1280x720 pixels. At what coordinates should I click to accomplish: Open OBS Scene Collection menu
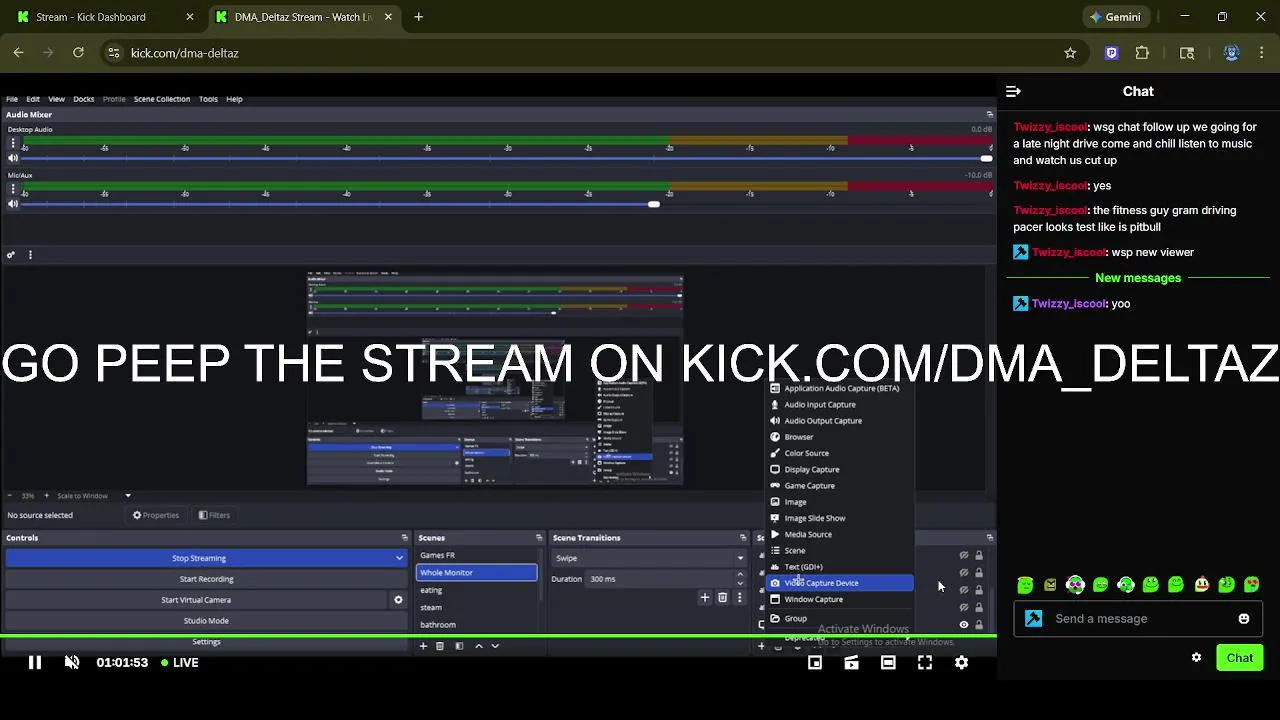162,99
